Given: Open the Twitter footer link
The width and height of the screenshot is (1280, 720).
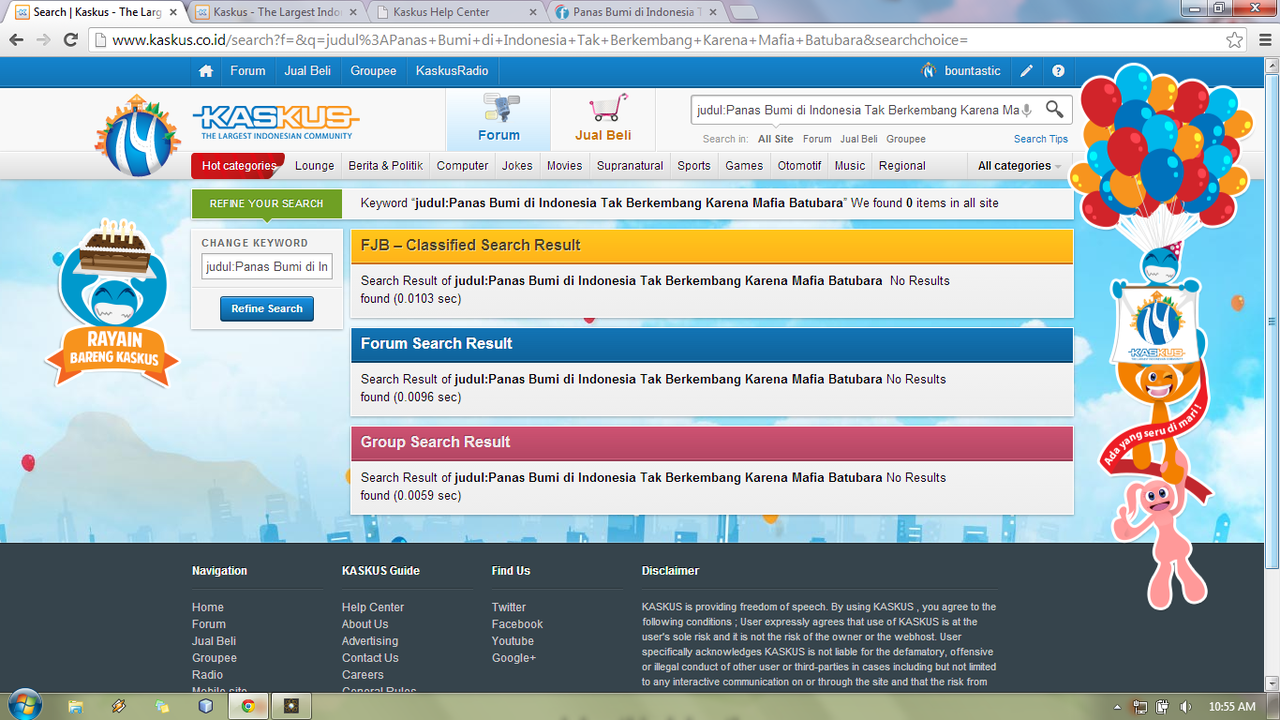Looking at the screenshot, I should 509,607.
